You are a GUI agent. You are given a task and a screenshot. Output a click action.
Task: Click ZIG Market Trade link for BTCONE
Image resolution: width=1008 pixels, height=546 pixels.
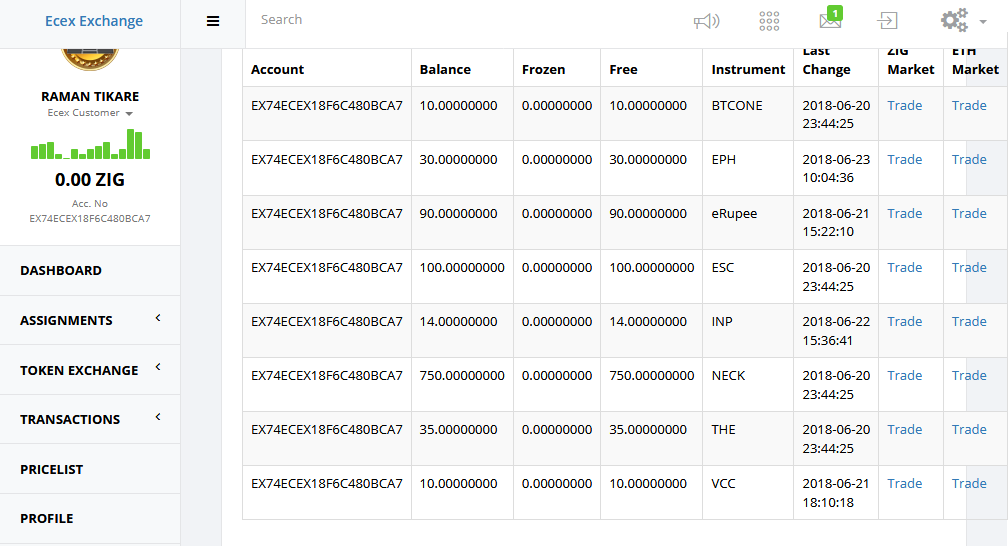click(904, 105)
